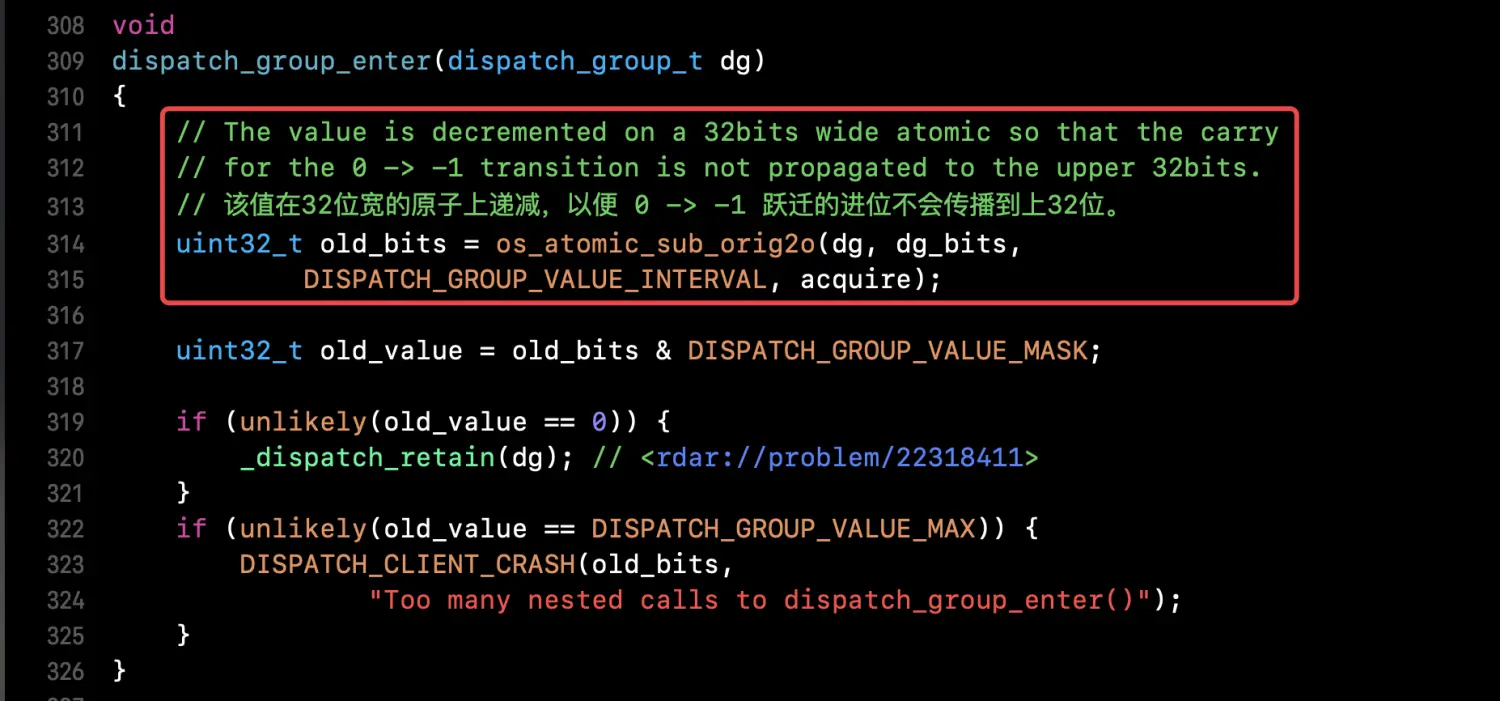Click the os_atomic_sub_orig2o call
The image size is (1500, 701).
[x=655, y=244]
